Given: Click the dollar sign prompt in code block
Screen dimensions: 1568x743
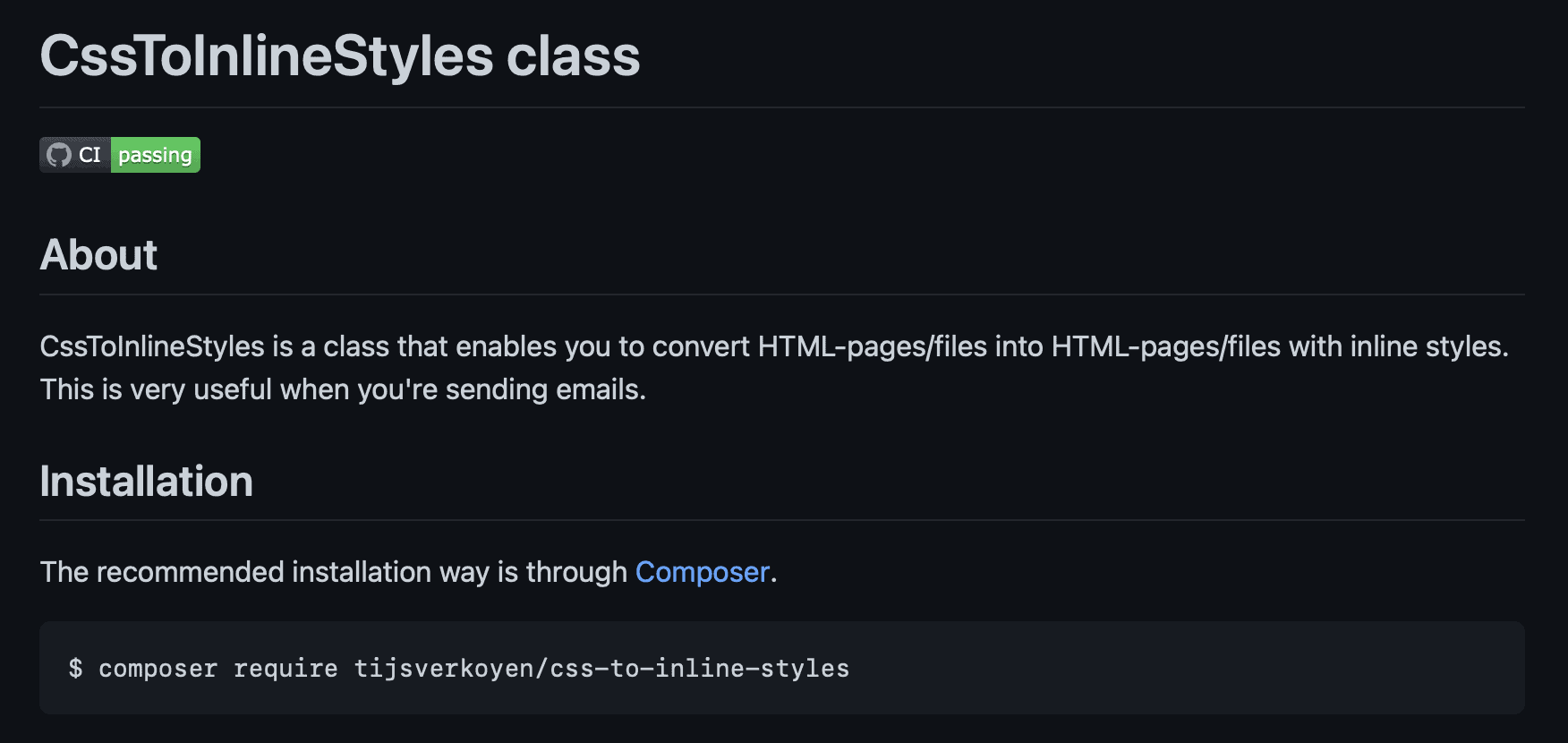Looking at the screenshot, I should point(75,668).
